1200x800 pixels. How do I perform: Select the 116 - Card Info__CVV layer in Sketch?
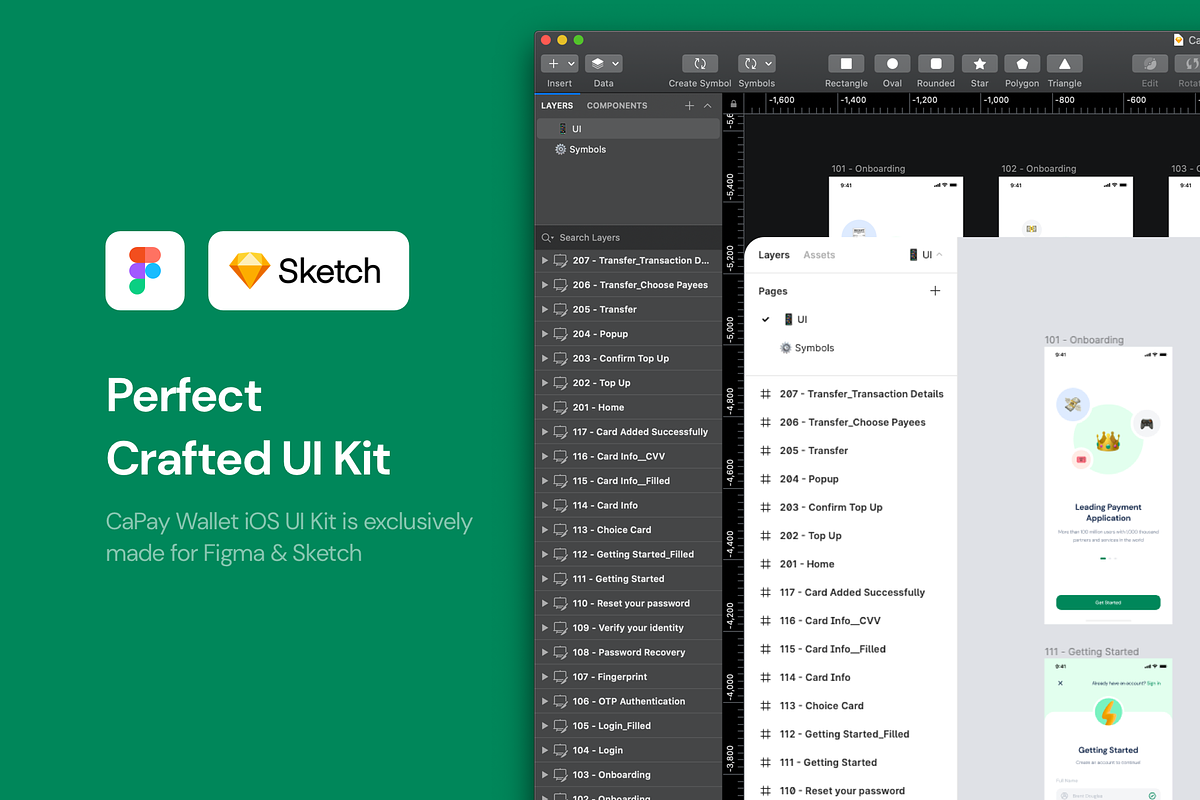(628, 456)
